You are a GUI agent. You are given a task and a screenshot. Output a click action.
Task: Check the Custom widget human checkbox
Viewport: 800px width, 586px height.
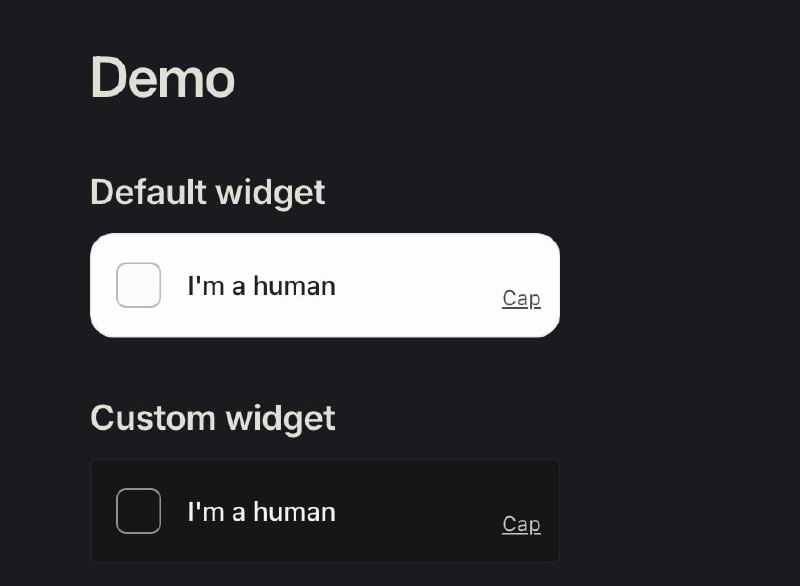pyautogui.click(x=138, y=511)
